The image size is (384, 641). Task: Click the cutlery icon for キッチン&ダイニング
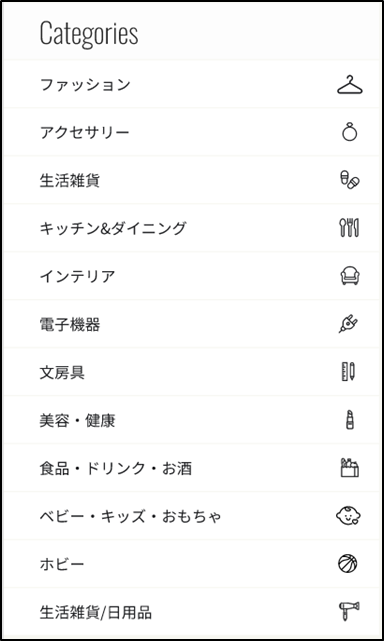click(350, 228)
